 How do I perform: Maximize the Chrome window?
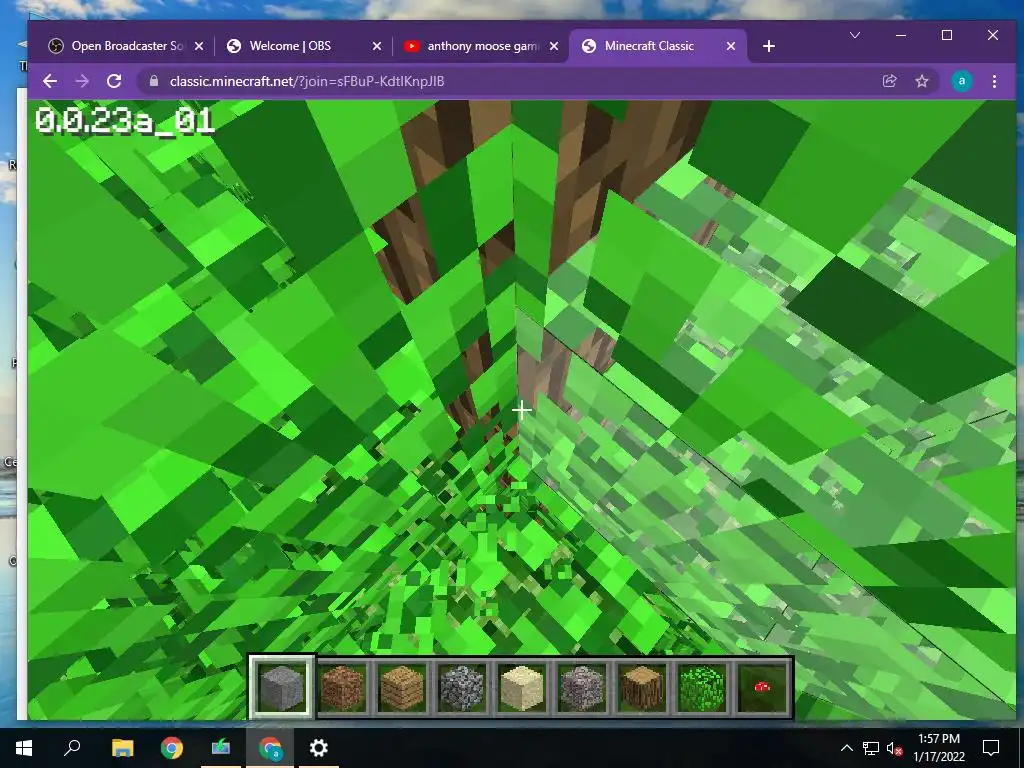coord(947,35)
